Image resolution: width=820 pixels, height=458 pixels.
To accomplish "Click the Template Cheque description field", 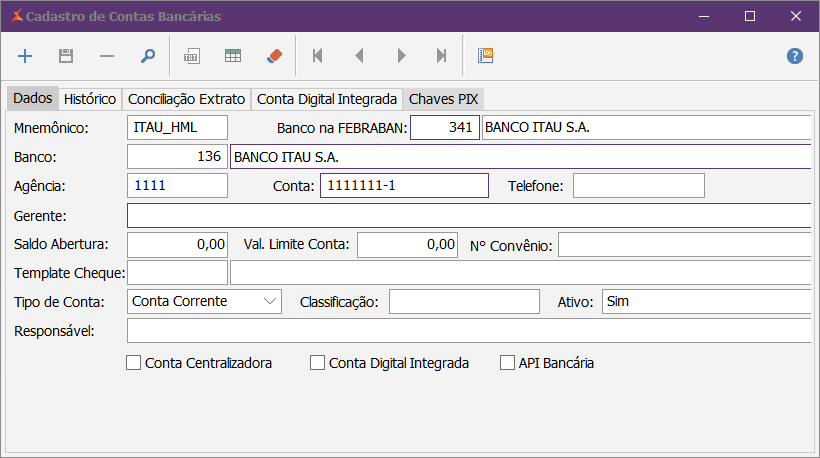I will coord(521,273).
